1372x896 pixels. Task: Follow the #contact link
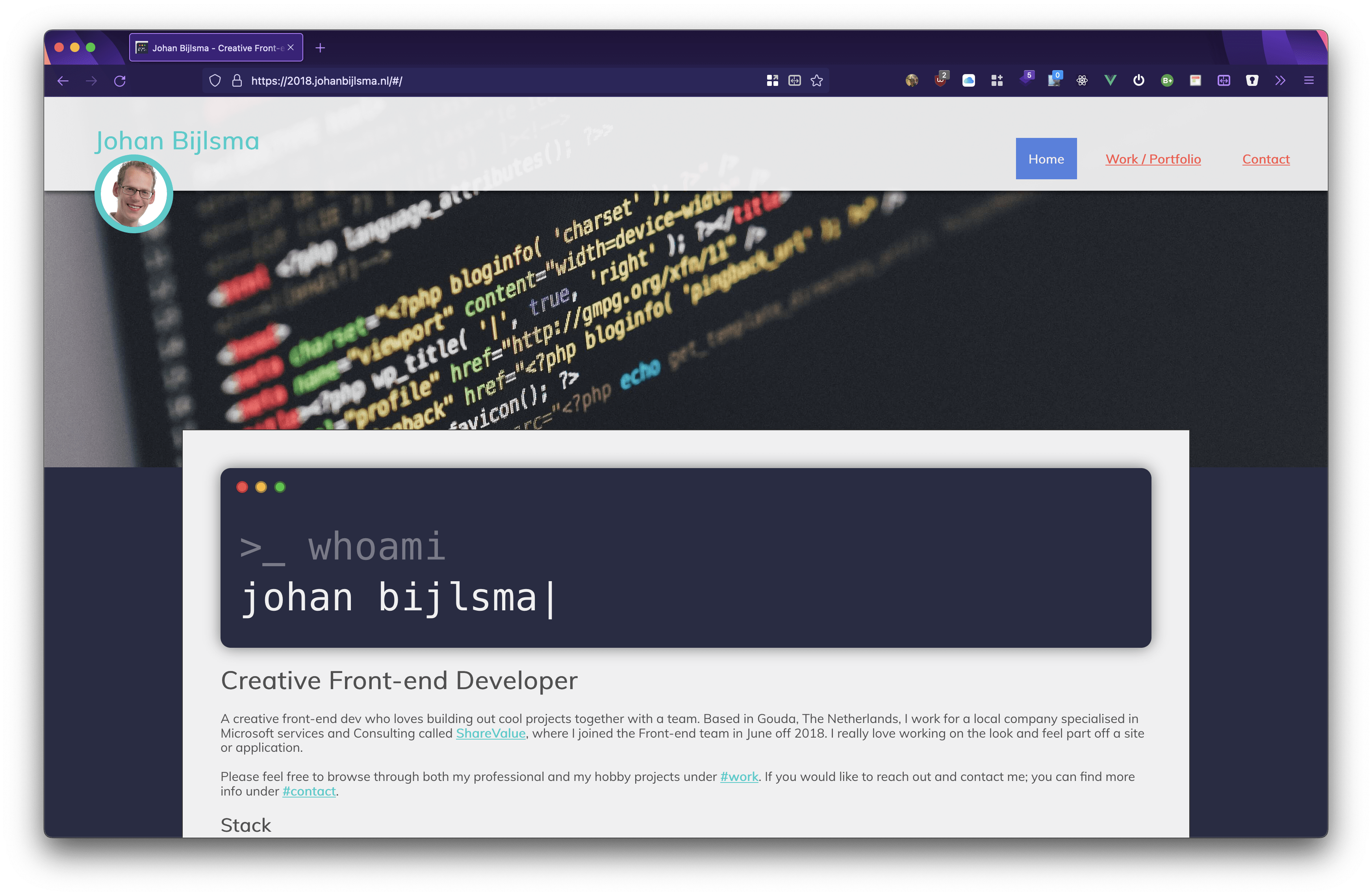point(309,791)
